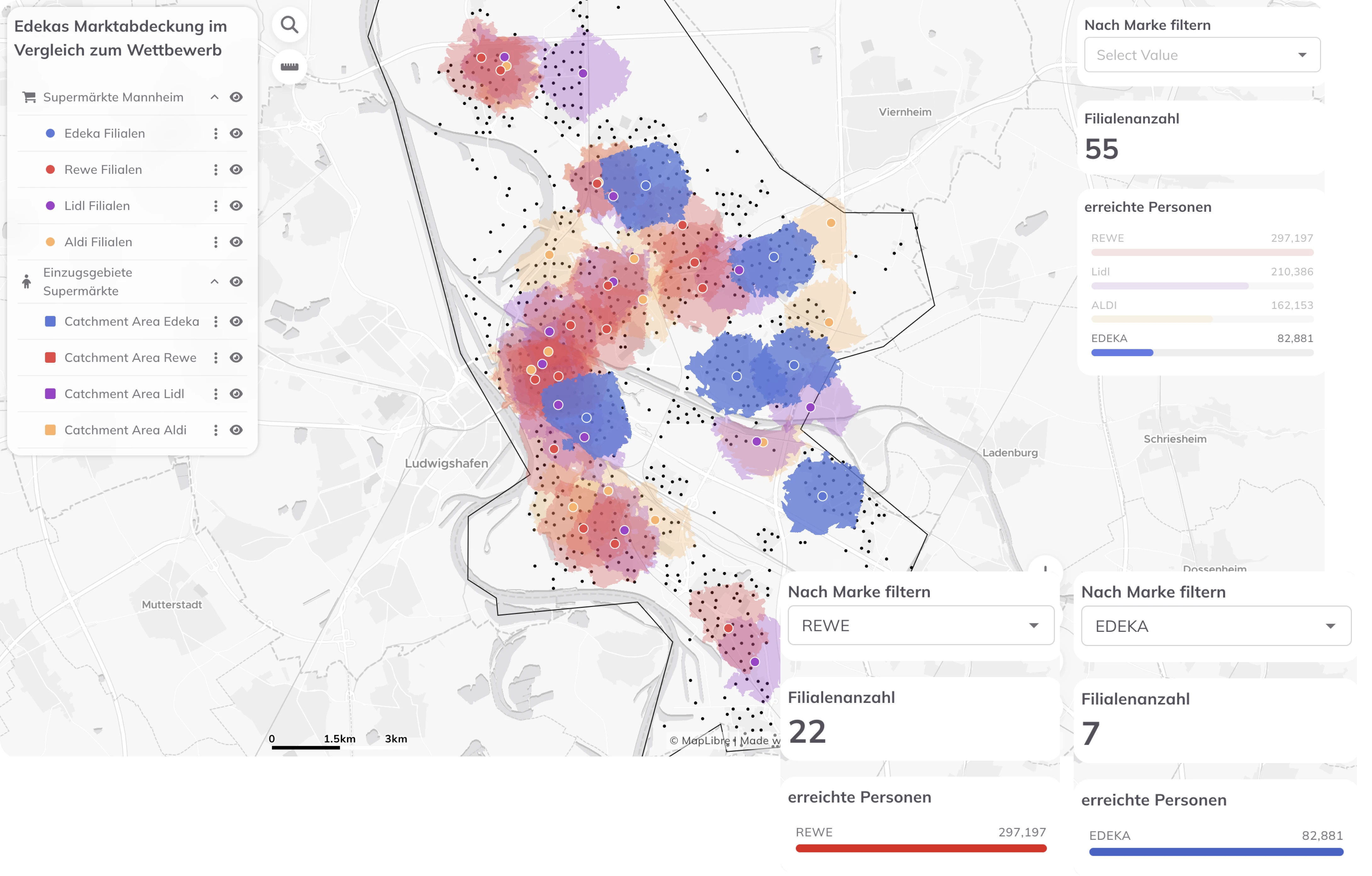Open the Select Value brand filter dropdown
Screen dimensions: 1372x876
coord(1202,55)
